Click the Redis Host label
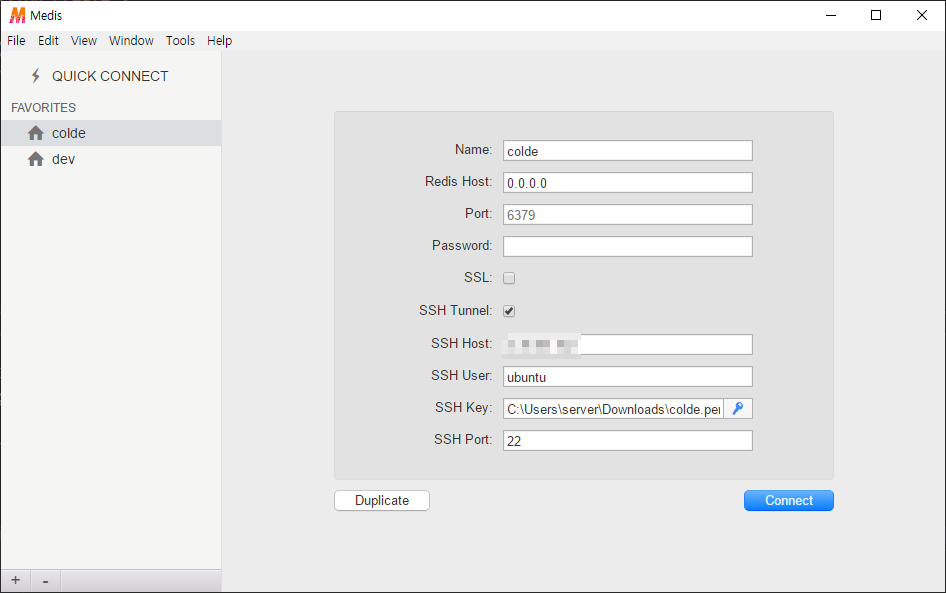The height and width of the screenshot is (593, 946). click(x=459, y=182)
